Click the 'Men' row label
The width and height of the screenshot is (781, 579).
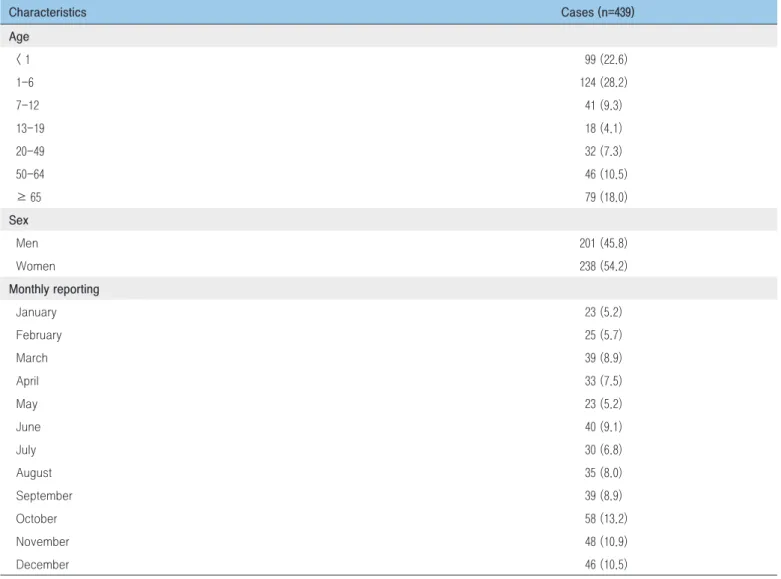(x=27, y=243)
